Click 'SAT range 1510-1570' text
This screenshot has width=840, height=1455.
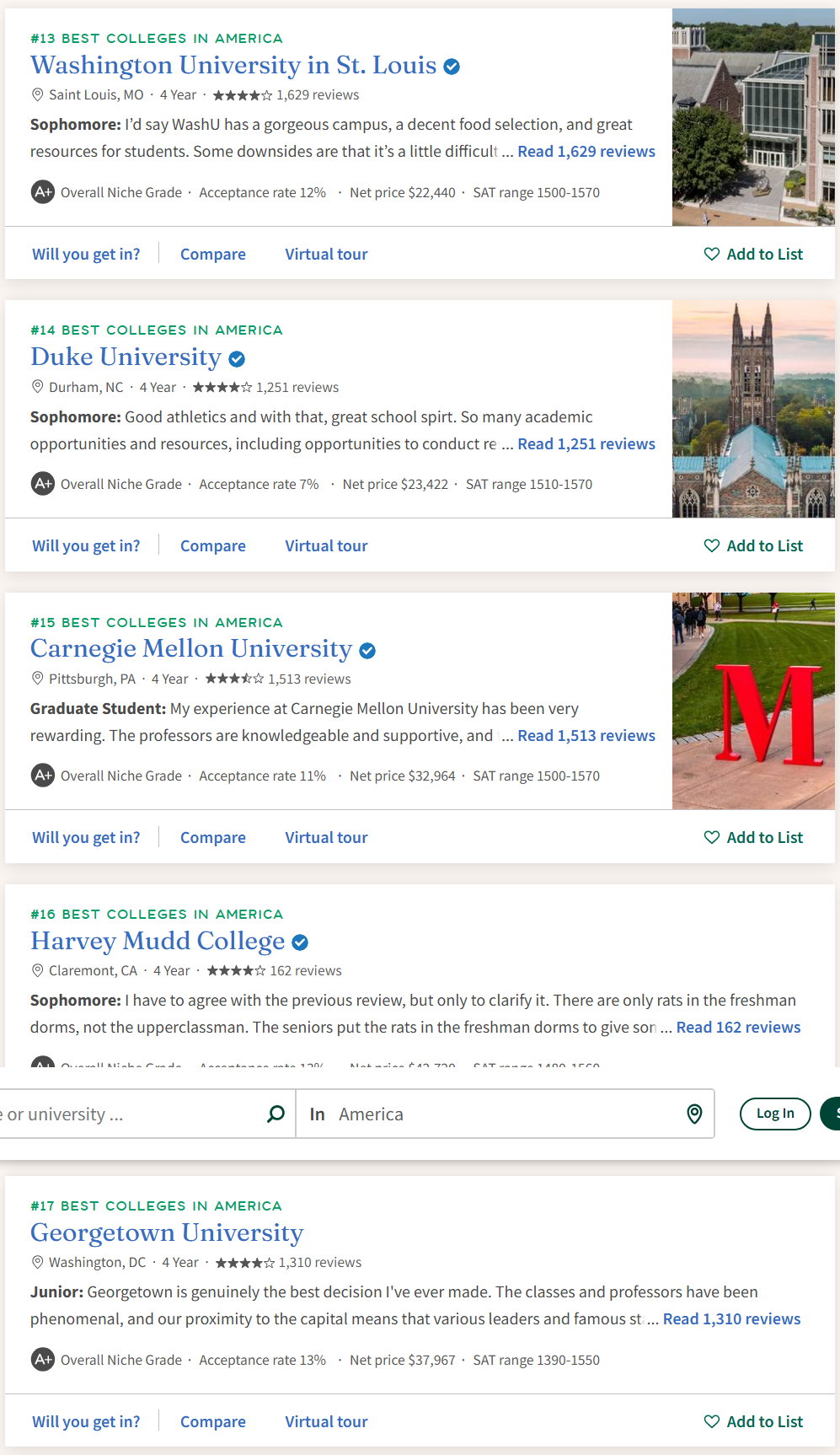pos(529,485)
